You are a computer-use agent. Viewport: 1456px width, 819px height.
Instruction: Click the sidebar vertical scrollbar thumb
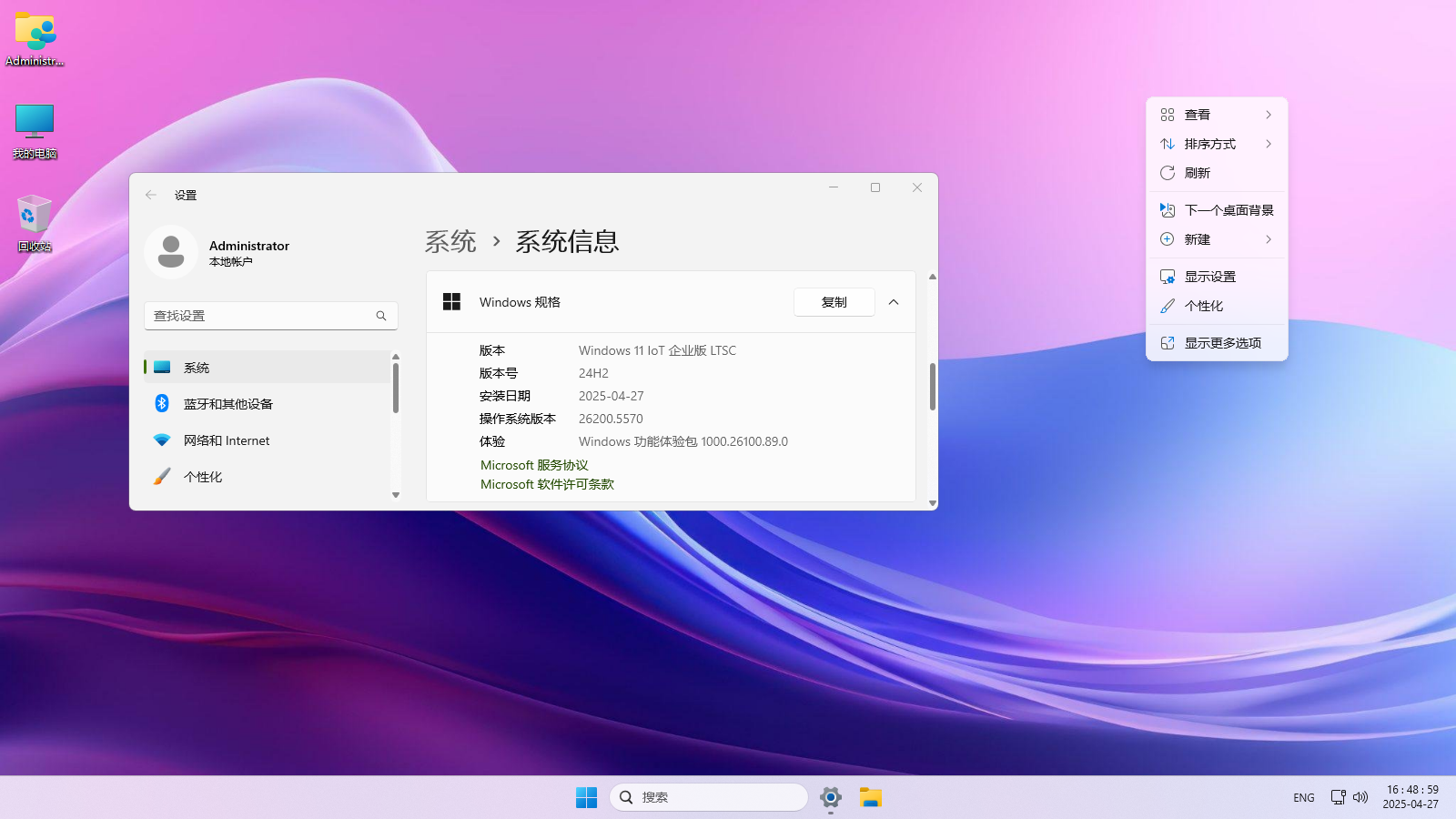click(396, 389)
